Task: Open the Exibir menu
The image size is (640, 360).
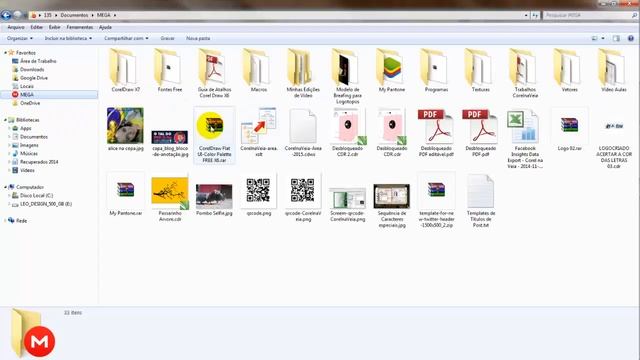Action: click(54, 27)
